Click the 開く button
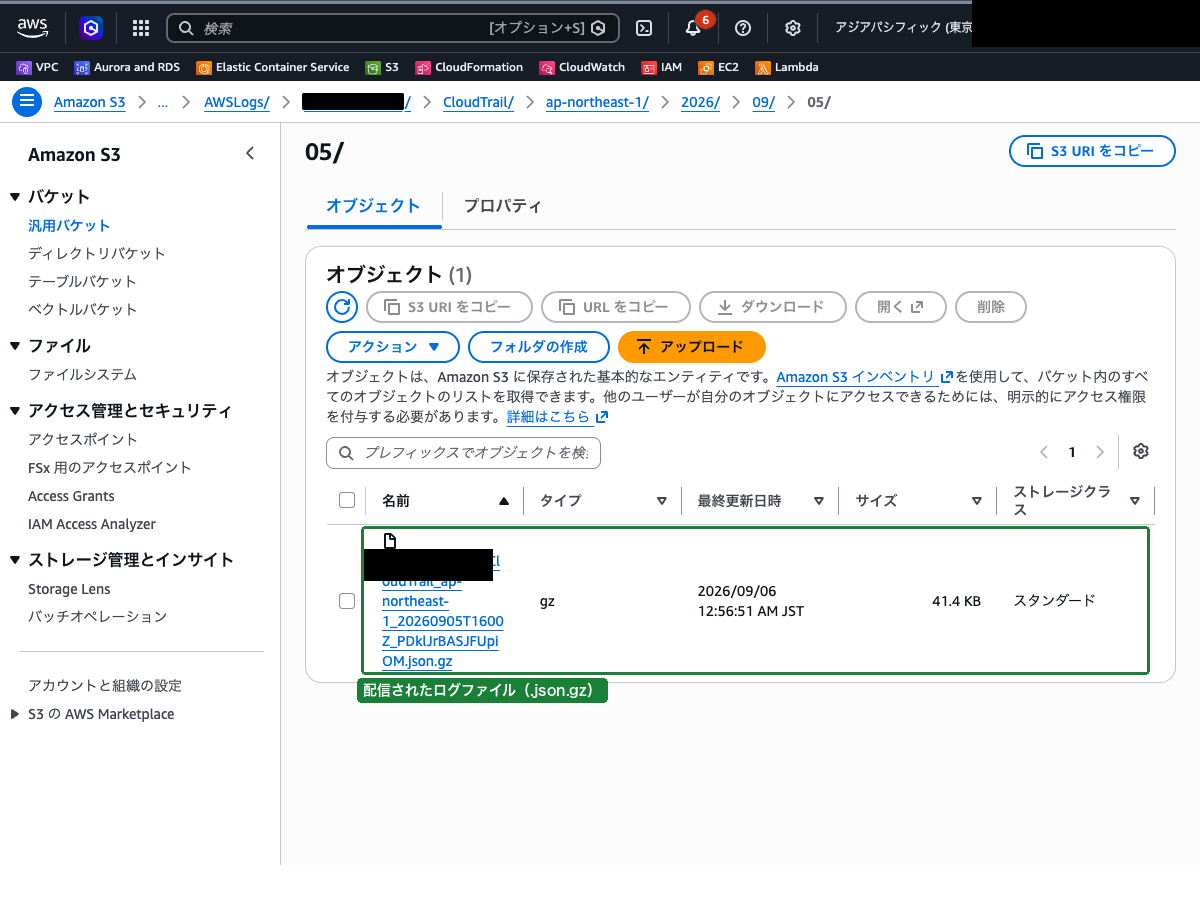This screenshot has width=1200, height=900. (x=901, y=307)
